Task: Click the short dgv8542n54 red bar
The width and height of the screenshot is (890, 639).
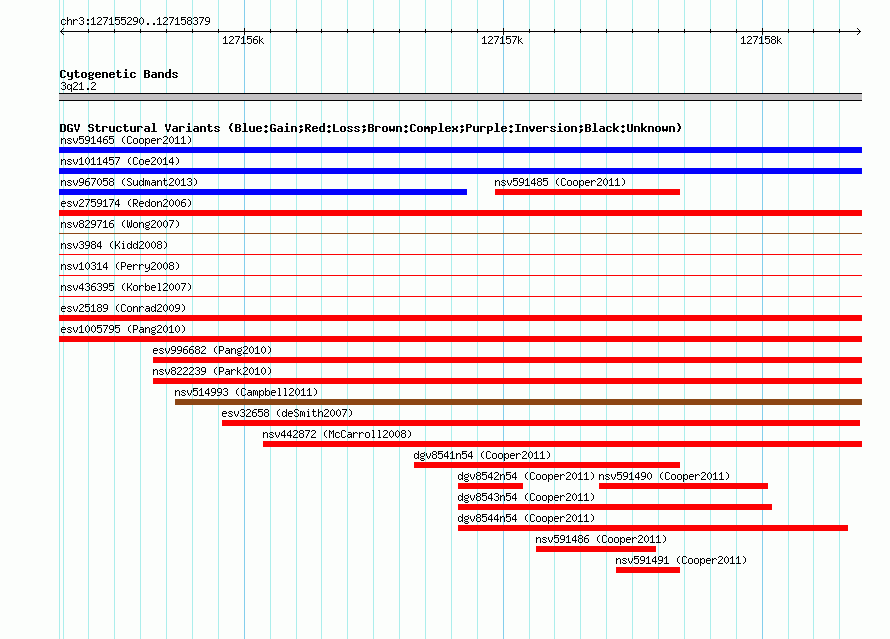Action: pyautogui.click(x=490, y=486)
